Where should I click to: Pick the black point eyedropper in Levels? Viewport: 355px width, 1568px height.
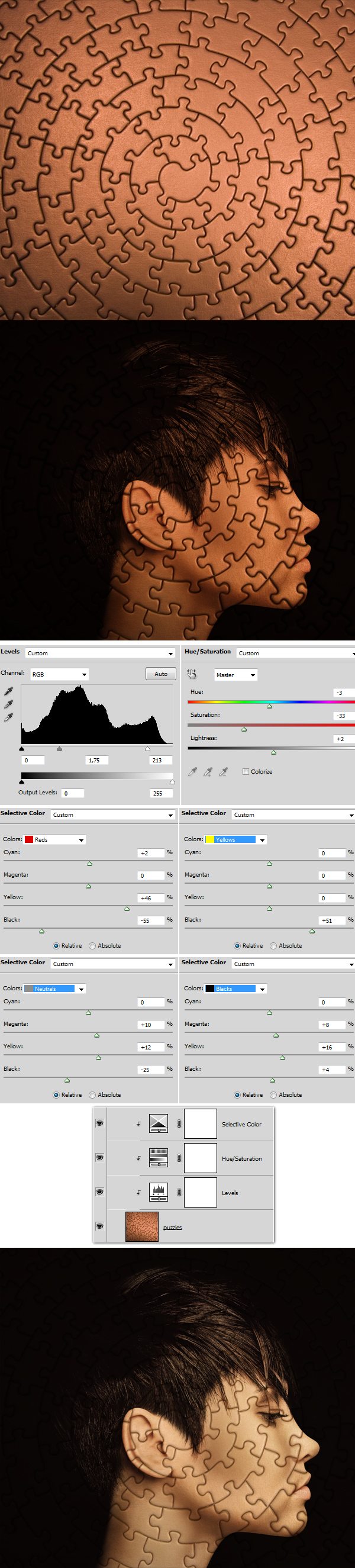pyautogui.click(x=8, y=691)
